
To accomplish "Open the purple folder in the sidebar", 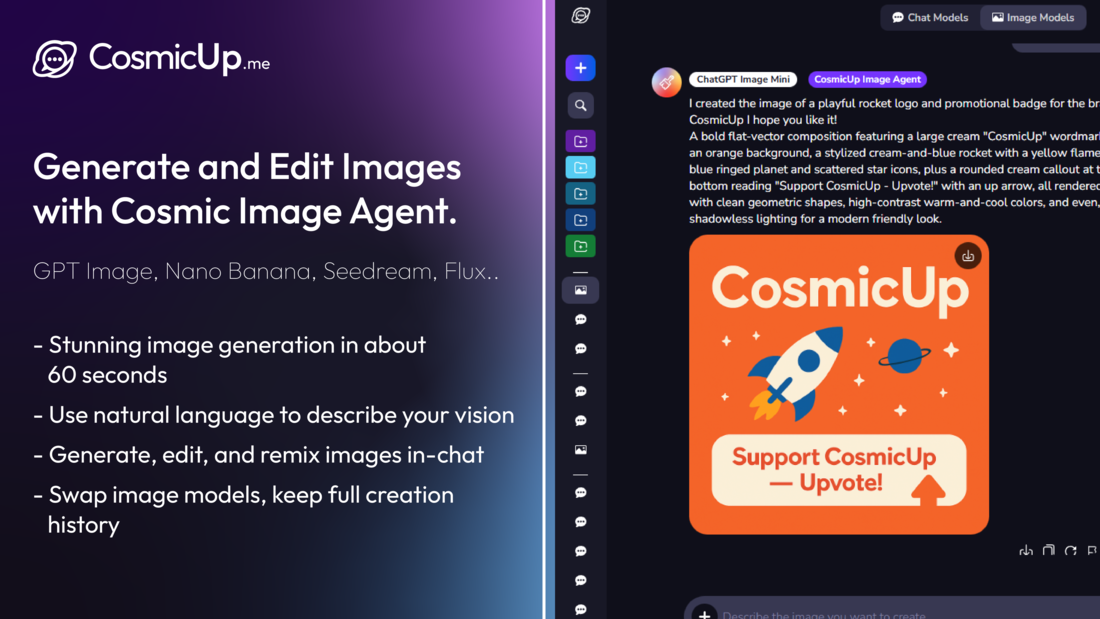I will pos(580,141).
